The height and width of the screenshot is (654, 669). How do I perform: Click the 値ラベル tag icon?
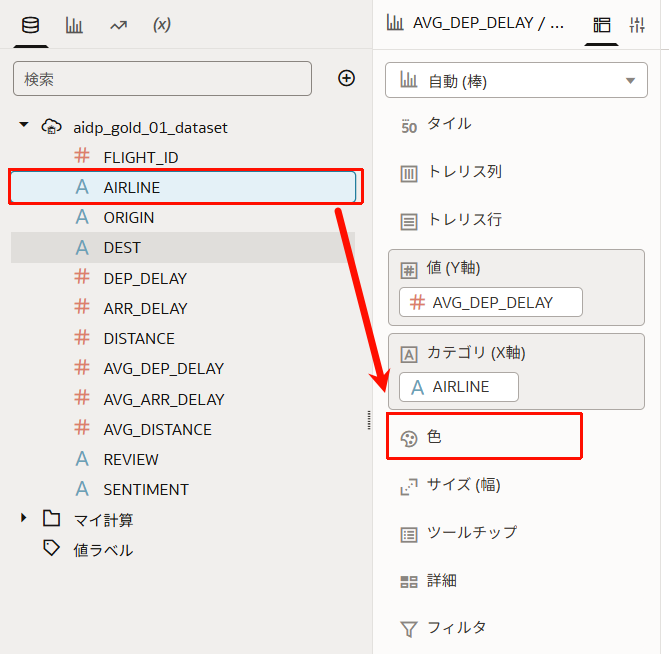tap(51, 548)
